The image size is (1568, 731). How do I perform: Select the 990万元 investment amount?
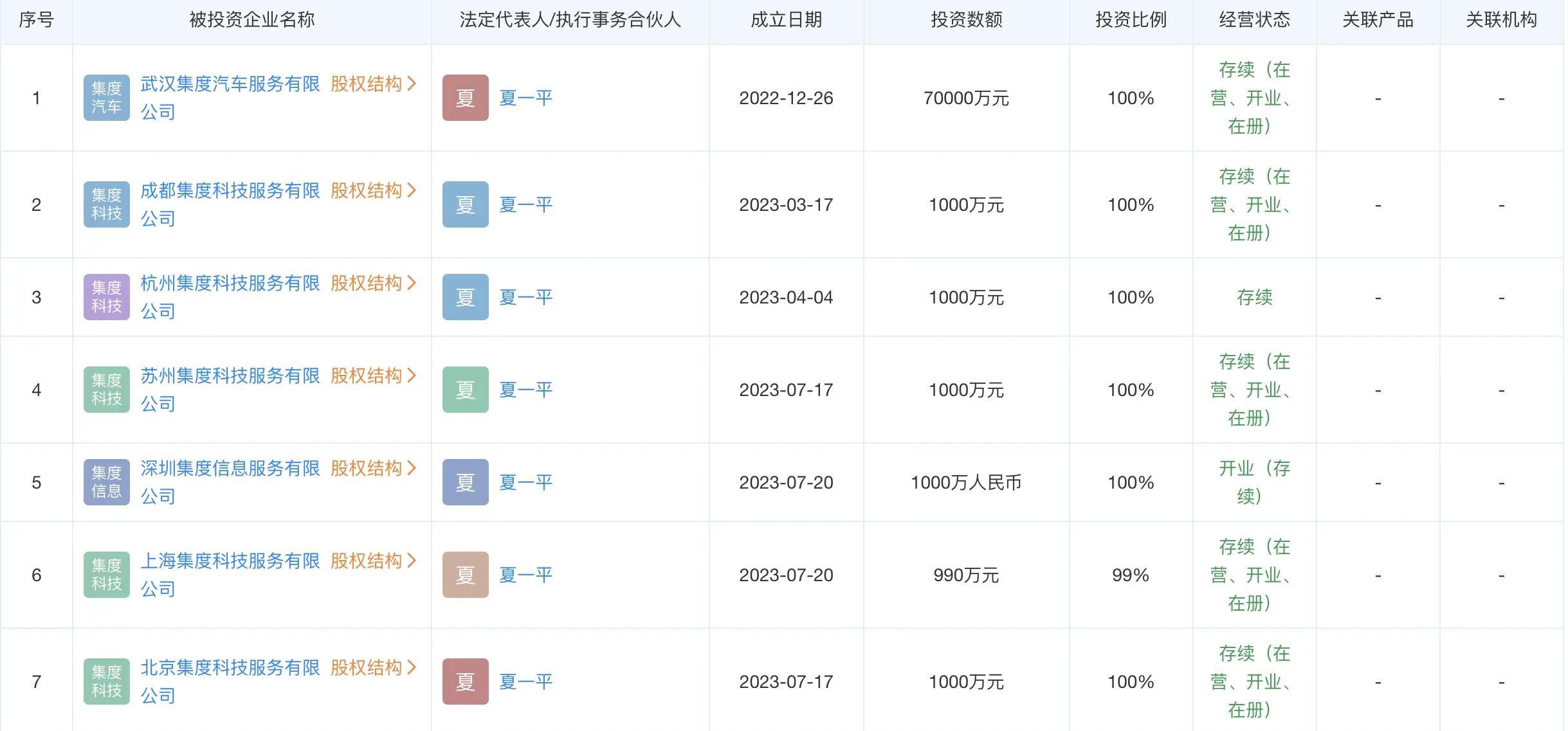966,575
